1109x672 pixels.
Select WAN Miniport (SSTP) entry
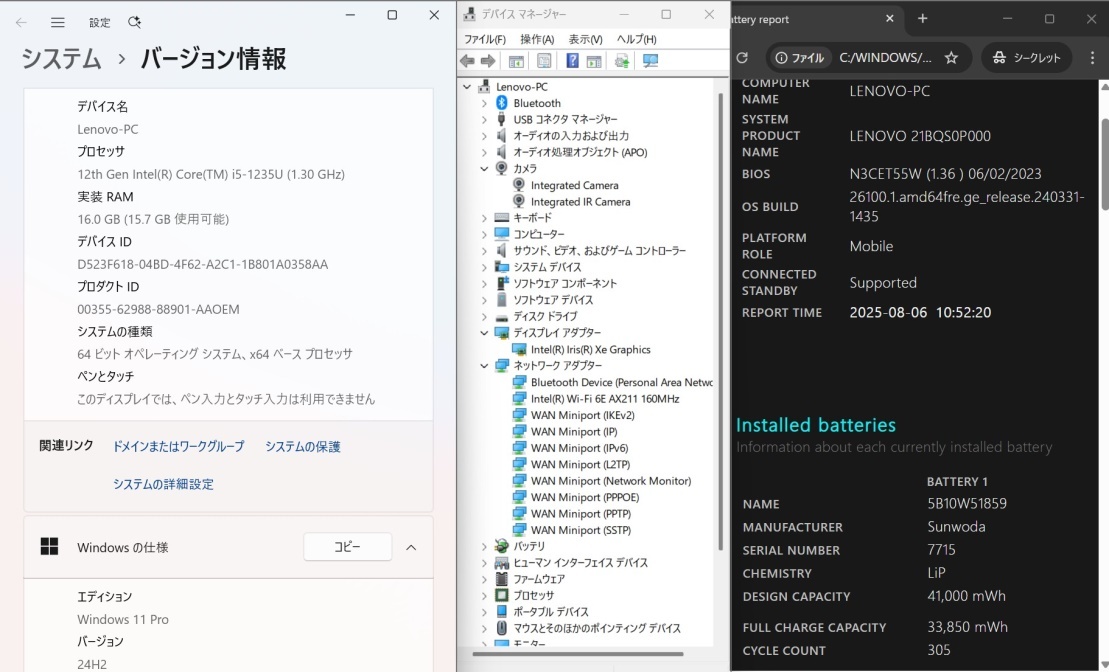581,530
